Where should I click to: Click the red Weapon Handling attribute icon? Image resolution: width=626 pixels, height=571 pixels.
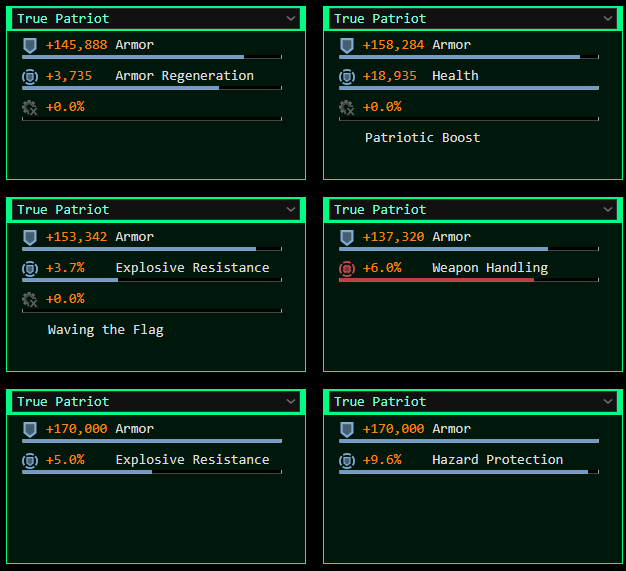click(x=347, y=268)
